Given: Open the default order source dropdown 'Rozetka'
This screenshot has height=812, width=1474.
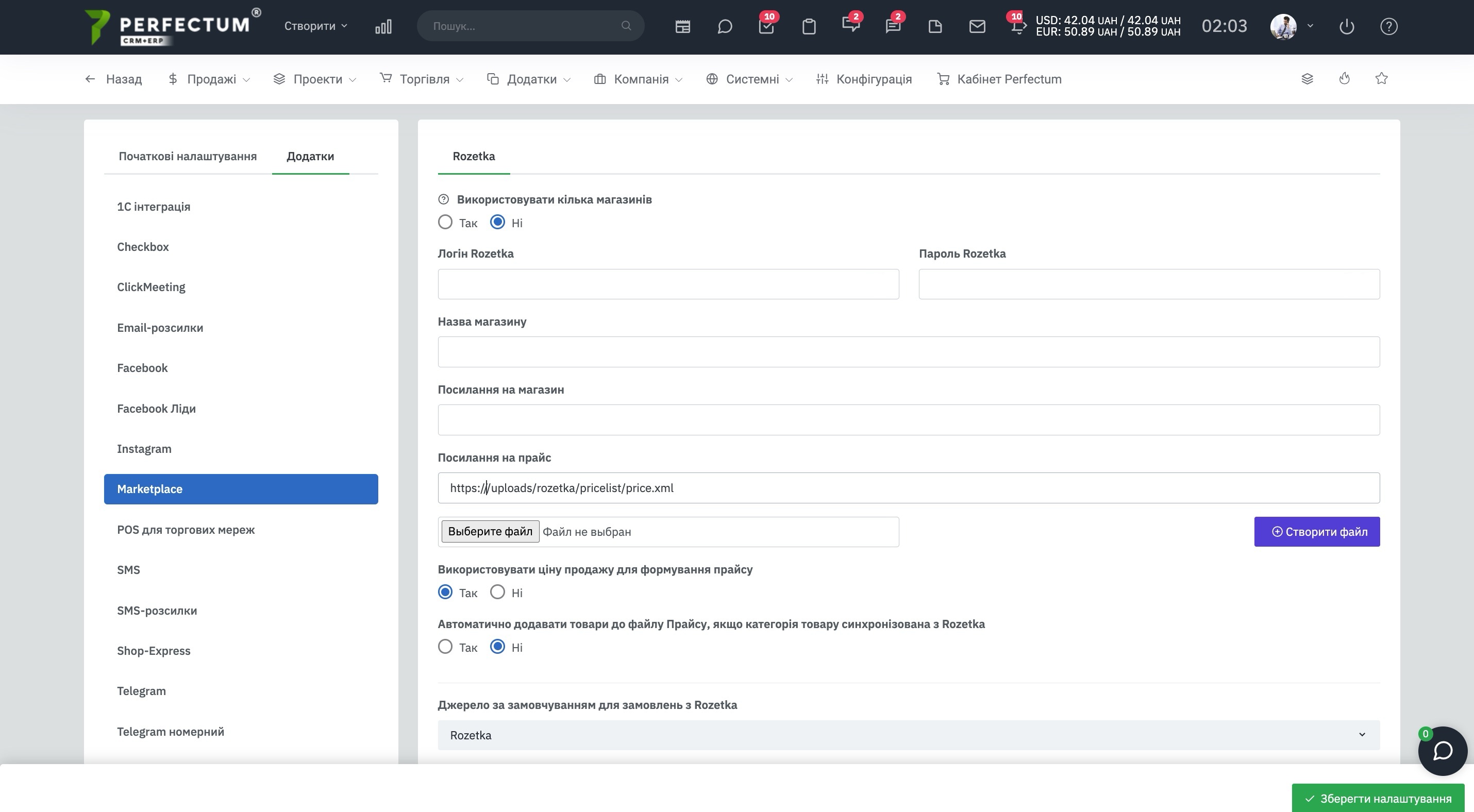Looking at the screenshot, I should coord(908,735).
